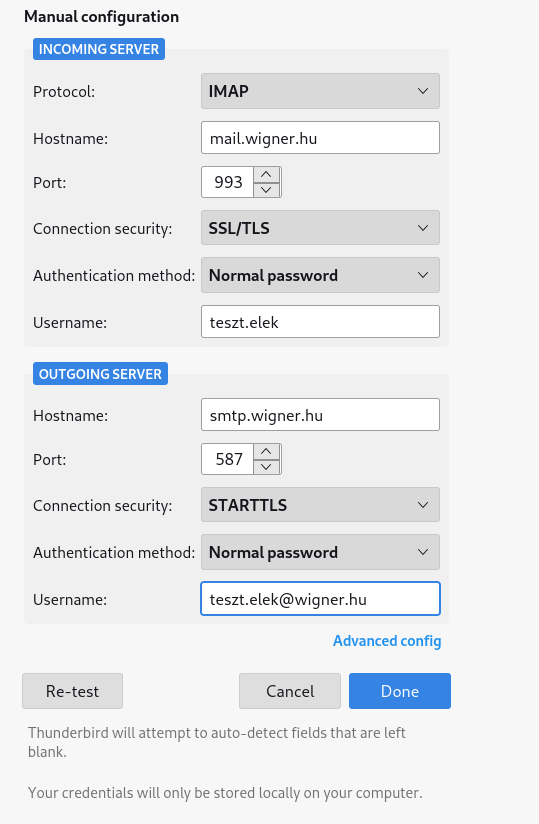Increase the outgoing server port value
The height and width of the screenshot is (824, 539).
266,451
